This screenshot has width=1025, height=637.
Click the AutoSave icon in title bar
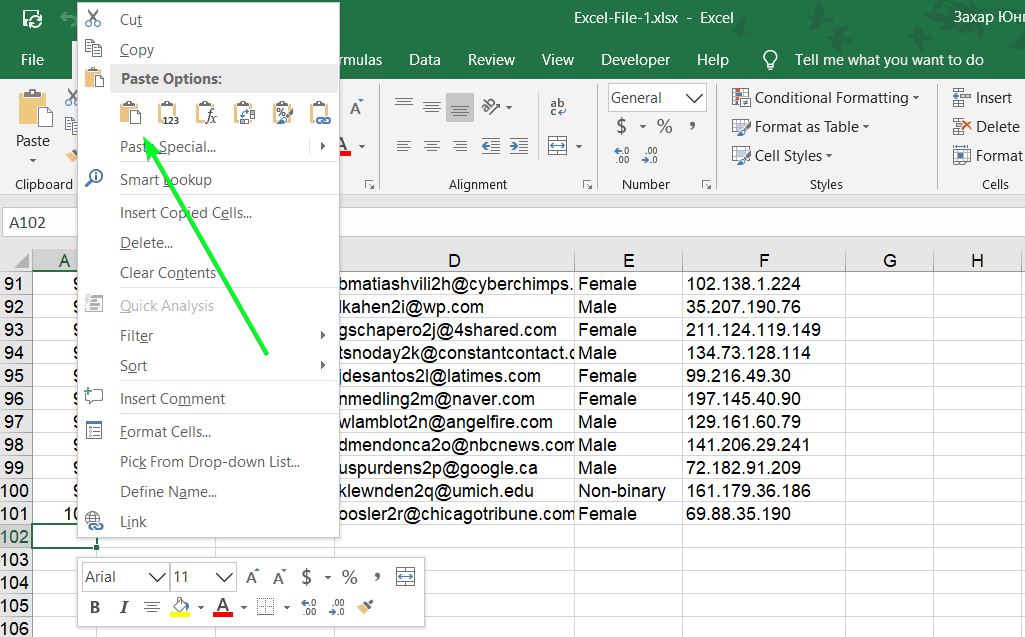(x=33, y=19)
